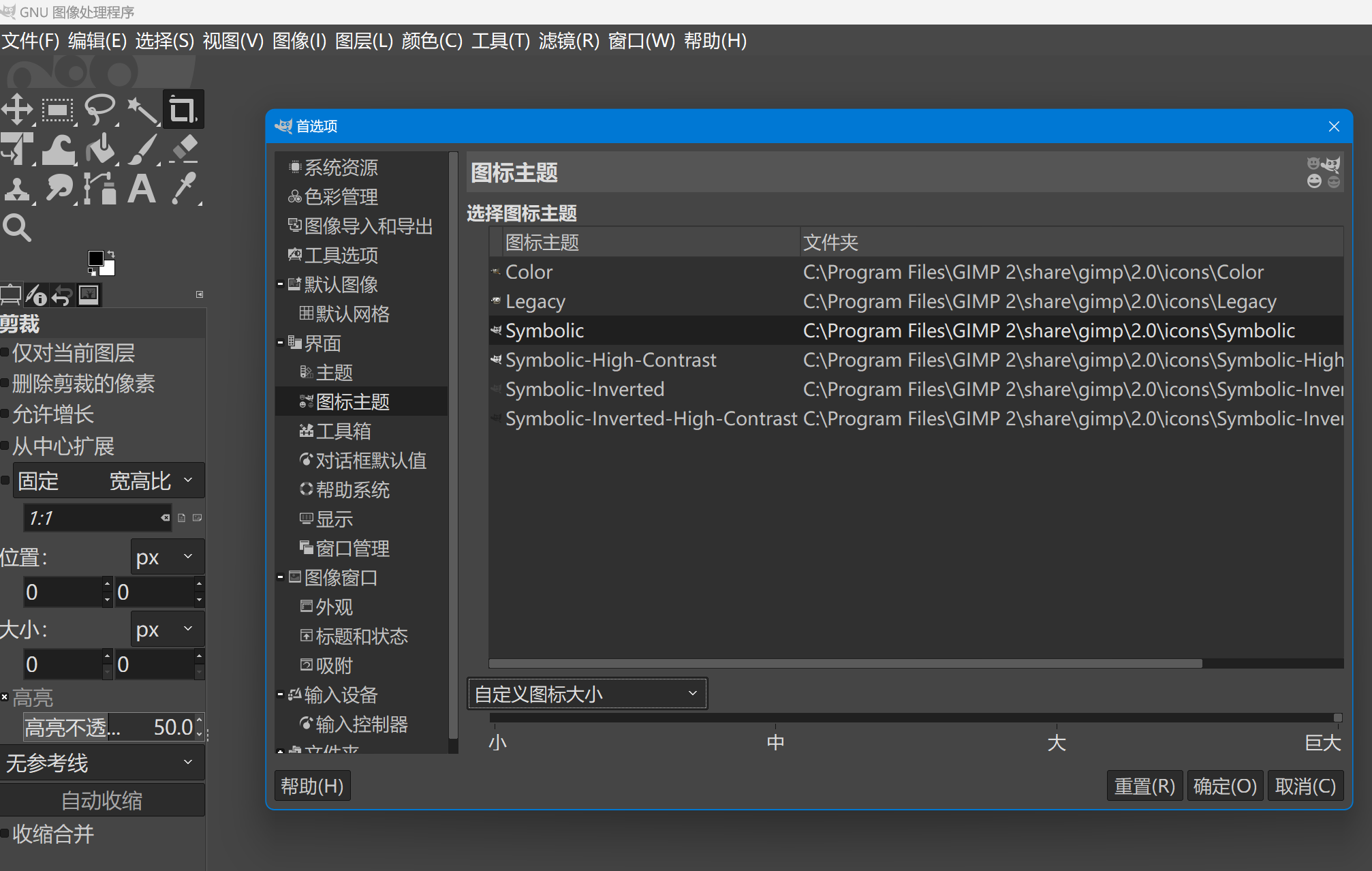Open the 窗口(W) menu
The width and height of the screenshot is (1372, 871).
[x=642, y=41]
